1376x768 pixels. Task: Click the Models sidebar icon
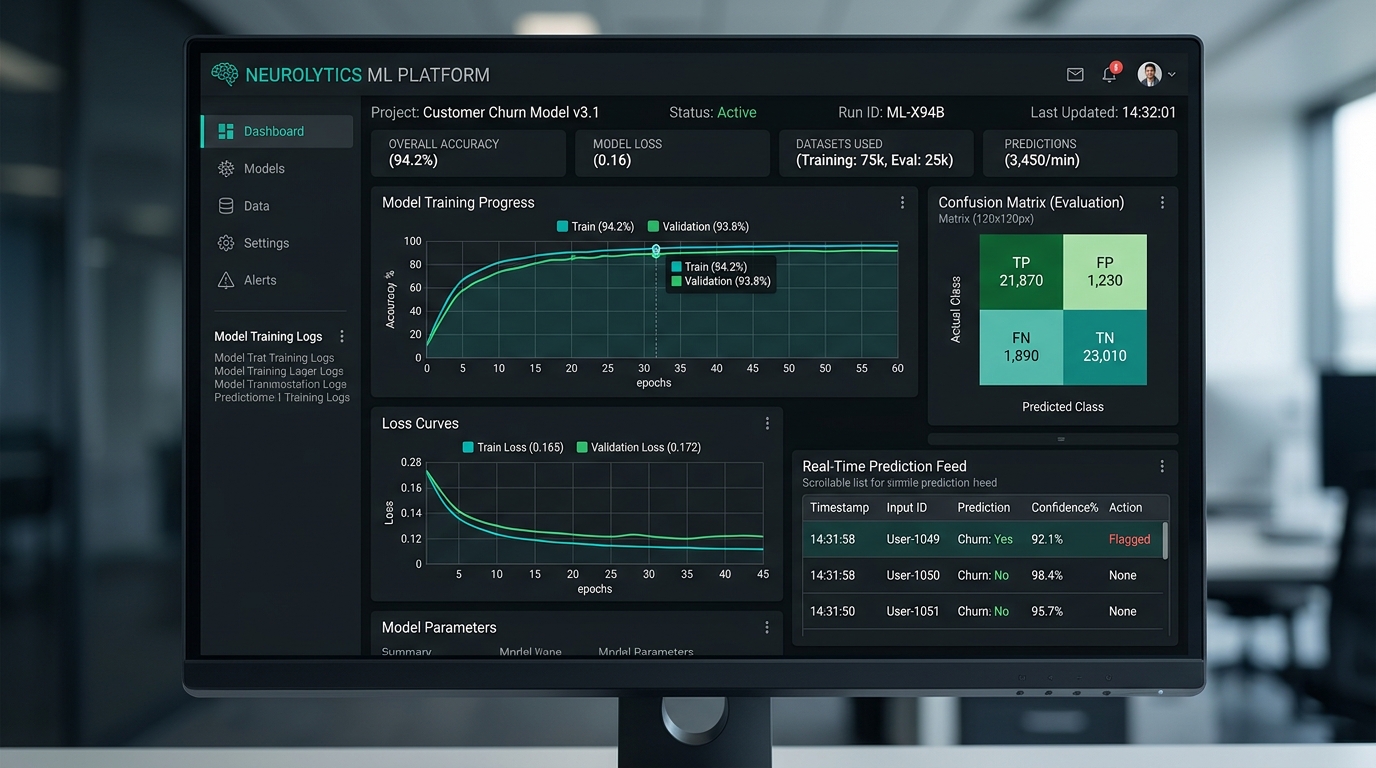click(226, 169)
